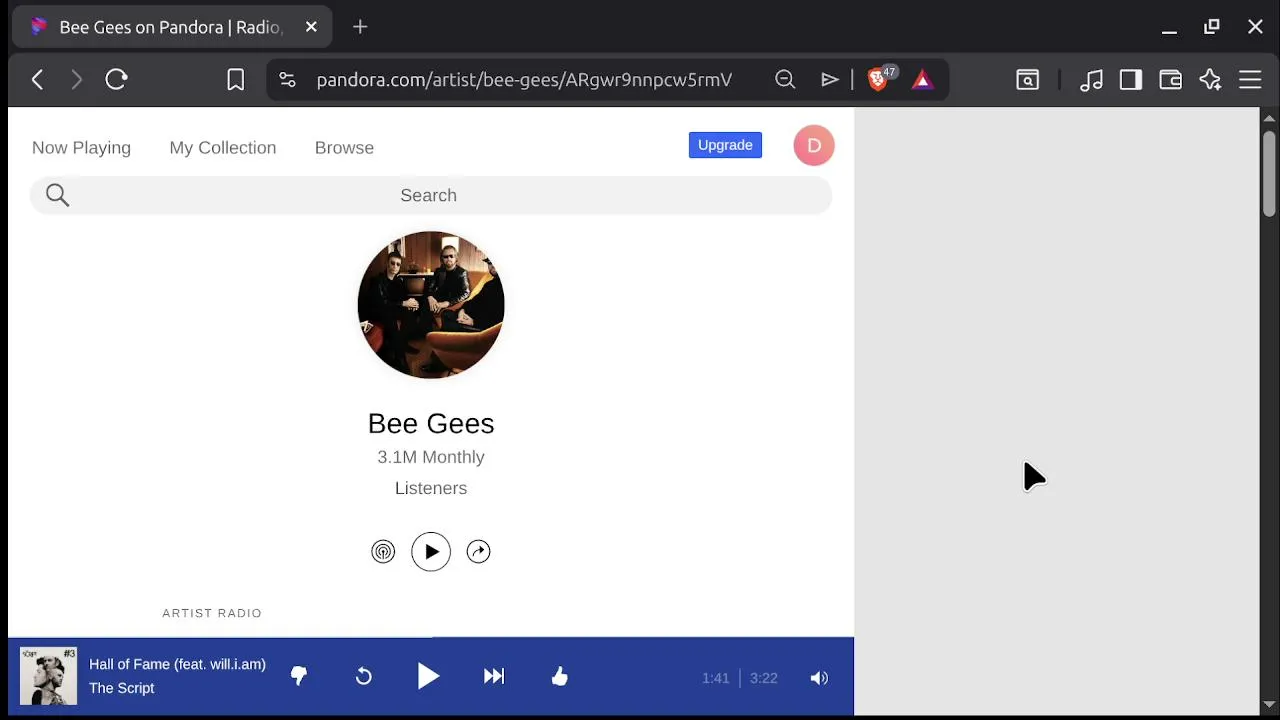
Task: Play Hall of Fame in the player bar
Action: coord(428,677)
